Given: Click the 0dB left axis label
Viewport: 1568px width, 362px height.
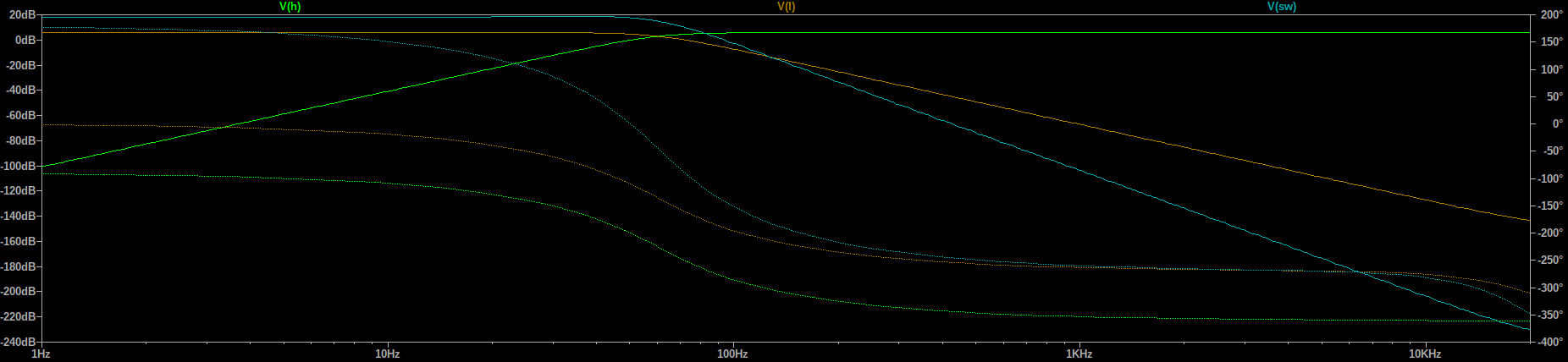Looking at the screenshot, I should 25,41.
